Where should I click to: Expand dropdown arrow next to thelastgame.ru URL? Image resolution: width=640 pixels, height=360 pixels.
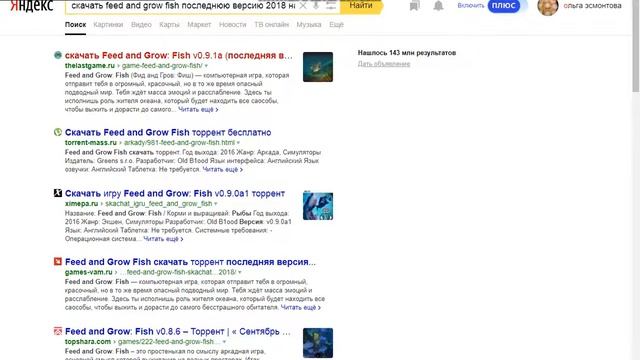click(x=206, y=66)
